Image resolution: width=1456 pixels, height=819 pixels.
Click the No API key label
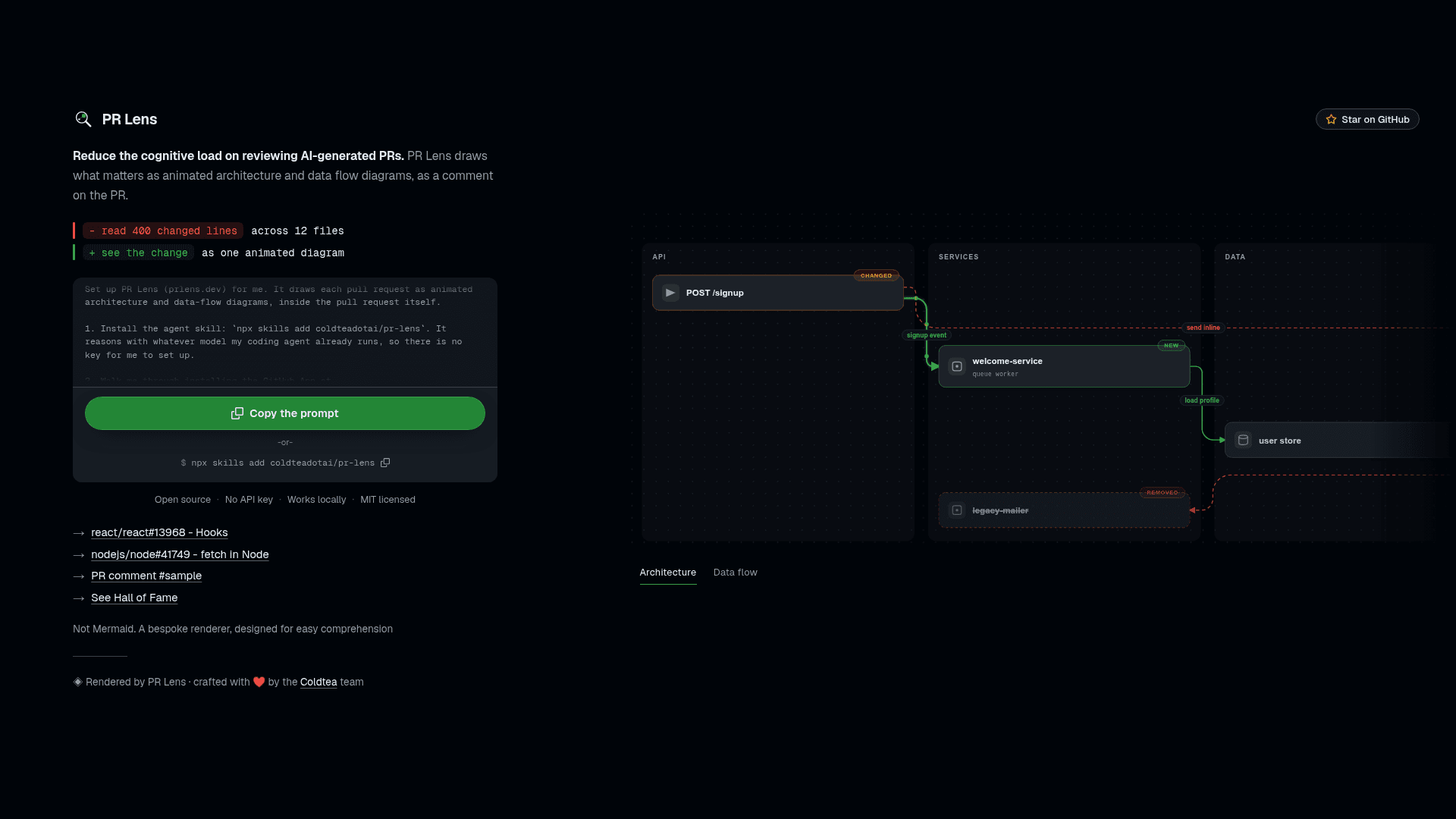pyautogui.click(x=249, y=500)
